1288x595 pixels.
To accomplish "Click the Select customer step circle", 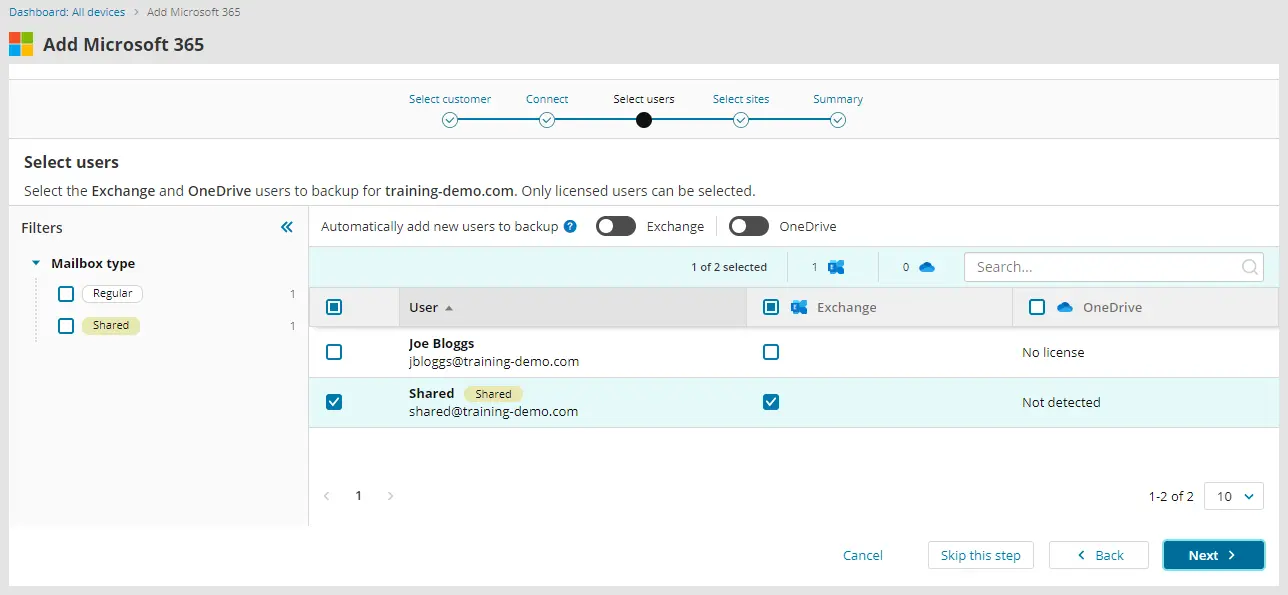I will click(450, 120).
